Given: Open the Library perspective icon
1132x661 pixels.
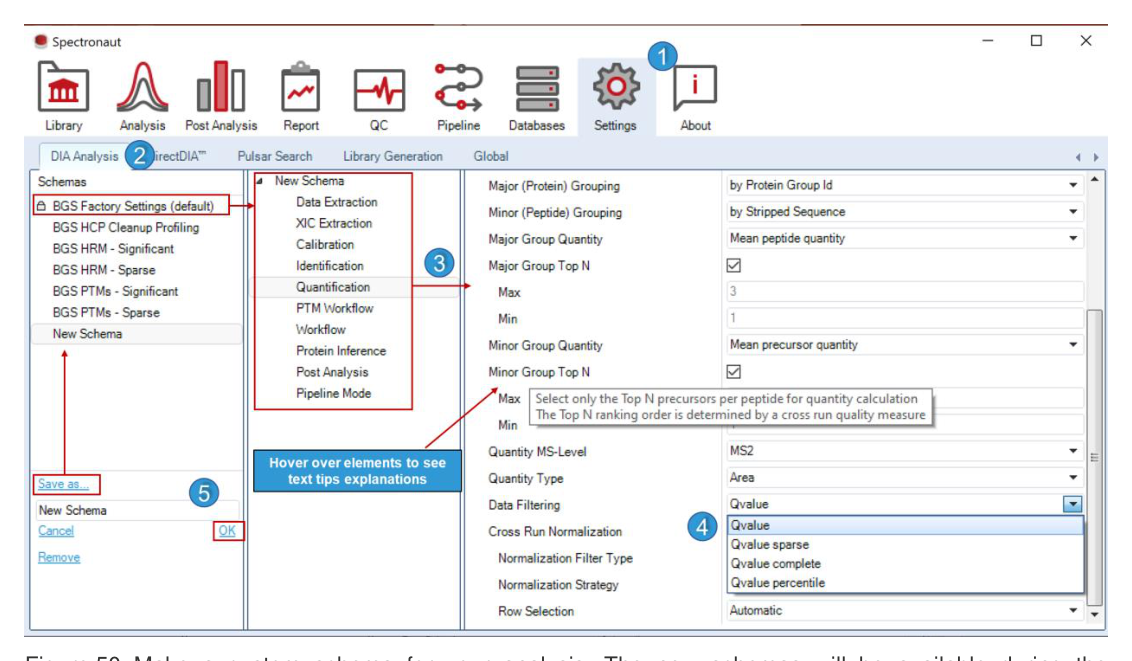Looking at the screenshot, I should (64, 87).
